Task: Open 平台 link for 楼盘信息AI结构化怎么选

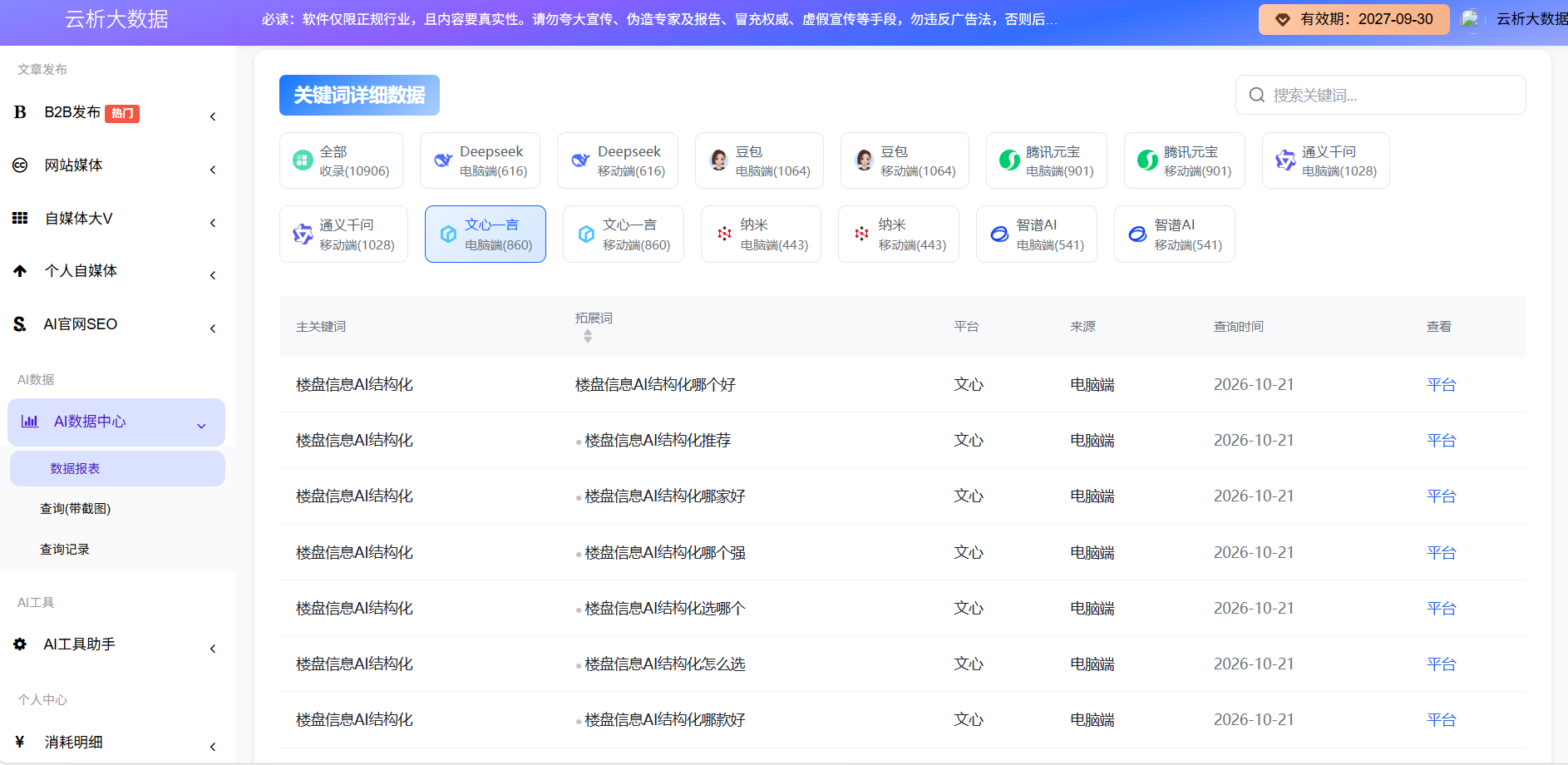Action: [1441, 664]
